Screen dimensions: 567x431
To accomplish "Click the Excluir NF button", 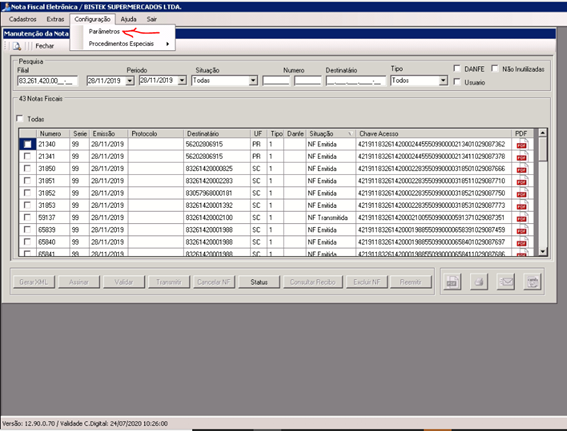I will click(367, 282).
